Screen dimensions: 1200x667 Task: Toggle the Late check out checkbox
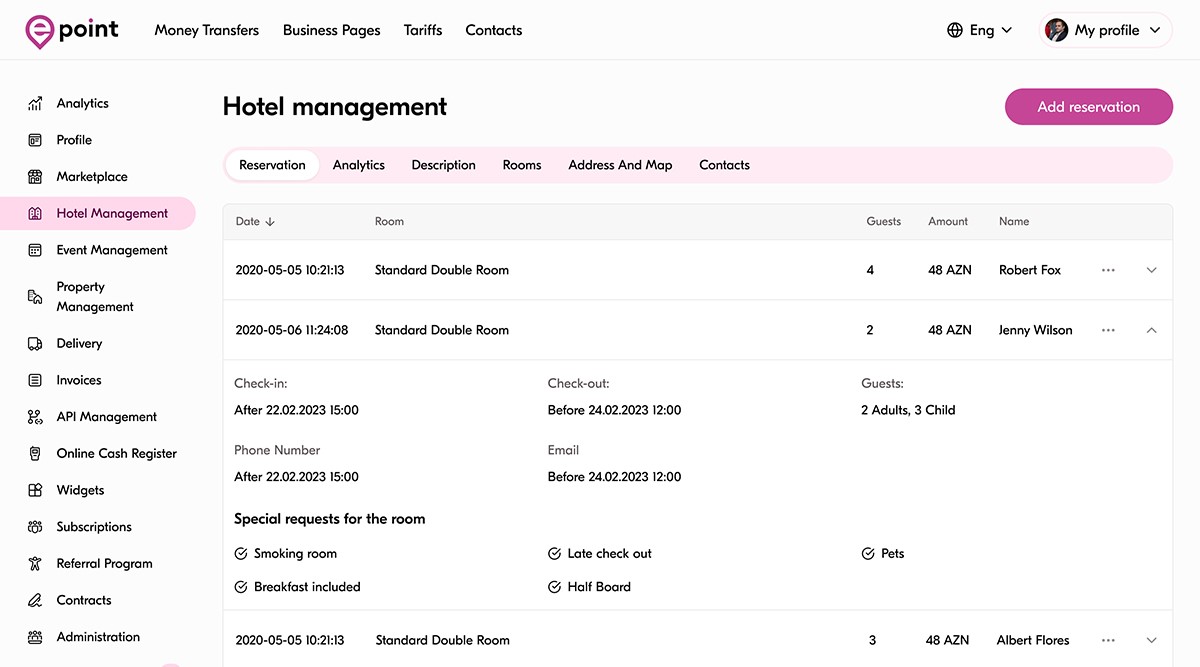pyautogui.click(x=555, y=553)
